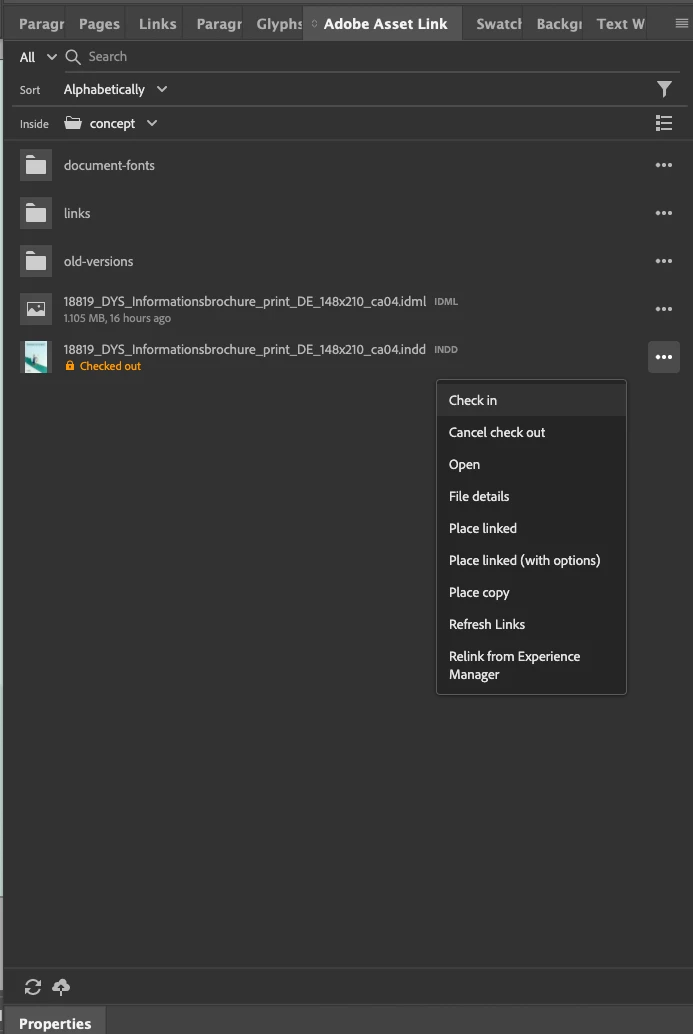Select File details menu item
The height and width of the screenshot is (1034, 693).
531,497
